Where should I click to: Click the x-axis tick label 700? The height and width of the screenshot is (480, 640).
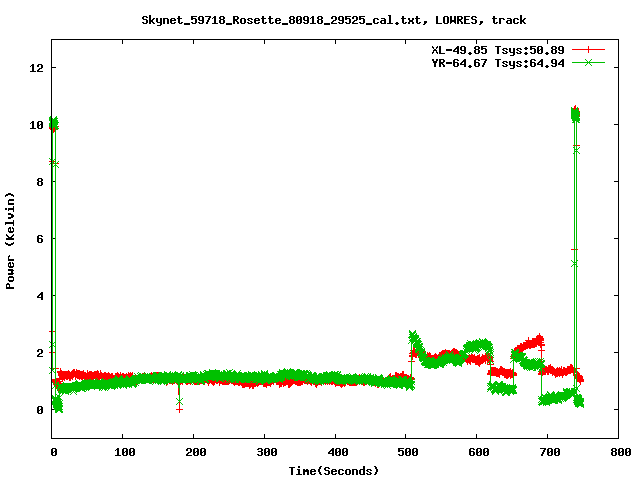coord(549,452)
